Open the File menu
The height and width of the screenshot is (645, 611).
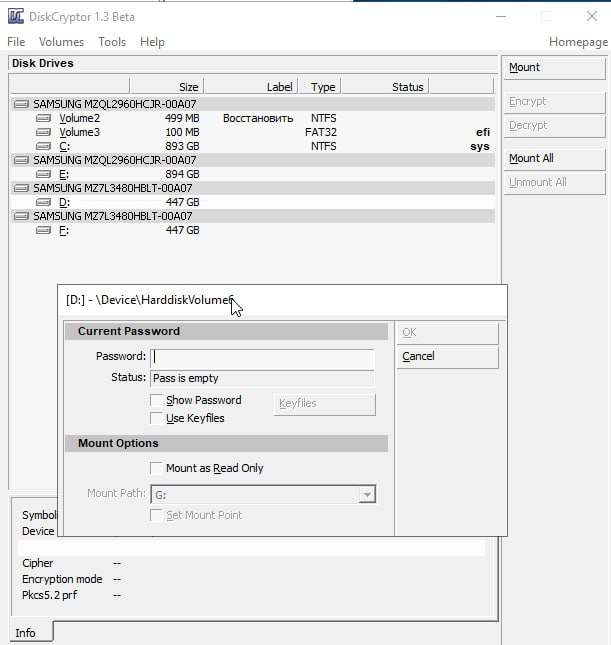[x=16, y=42]
